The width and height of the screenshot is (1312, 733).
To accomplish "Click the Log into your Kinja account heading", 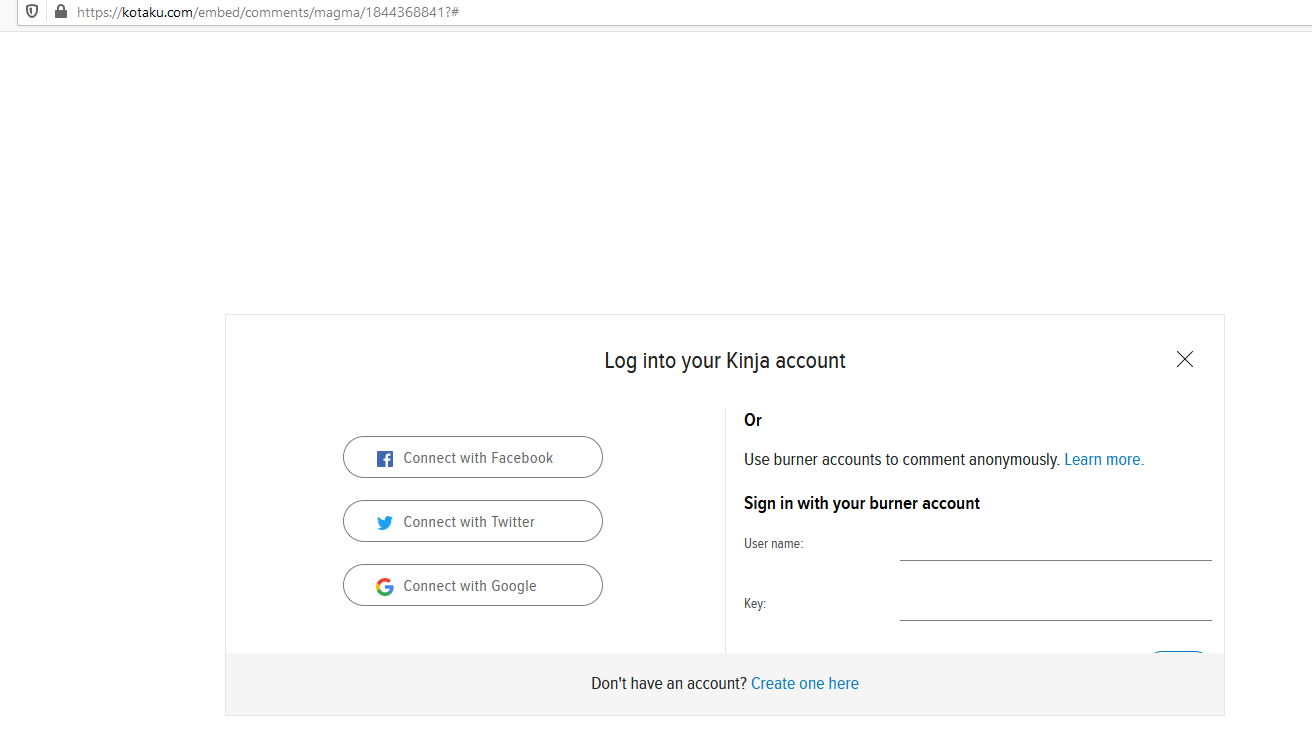I will point(725,360).
